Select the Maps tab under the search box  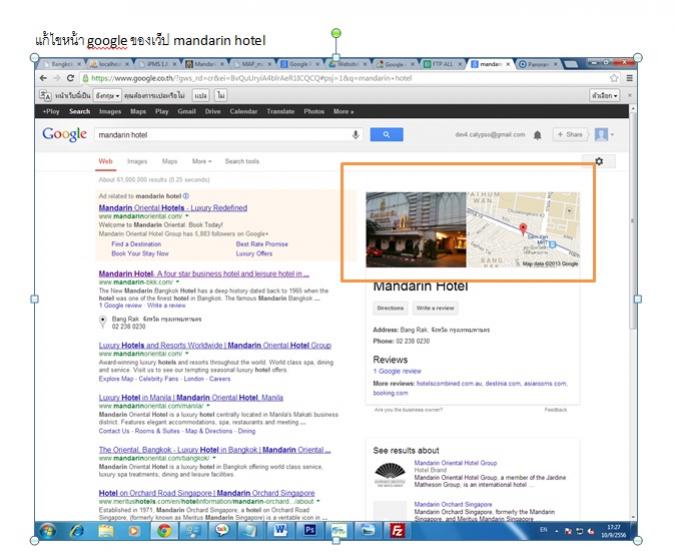tap(170, 161)
